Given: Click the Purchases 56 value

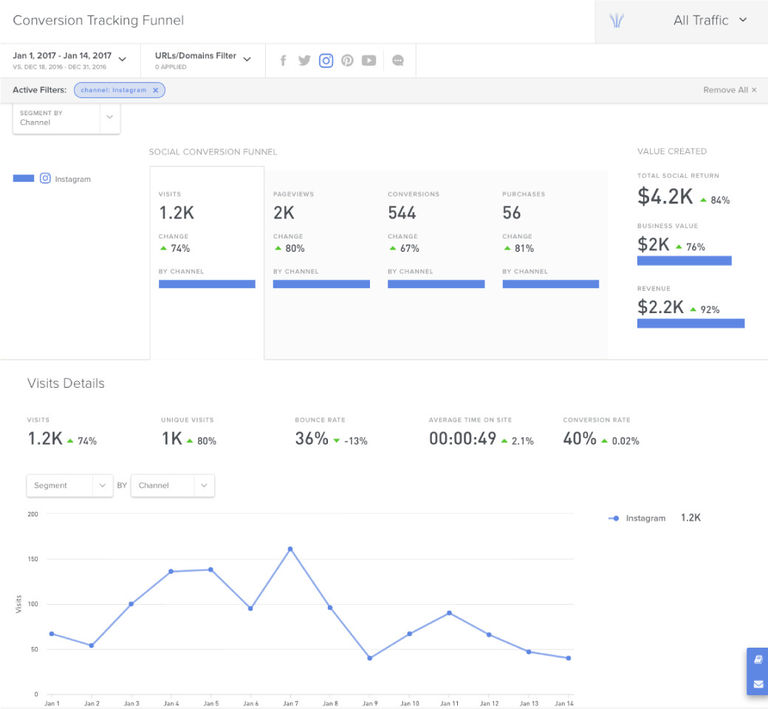Looking at the screenshot, I should [511, 213].
